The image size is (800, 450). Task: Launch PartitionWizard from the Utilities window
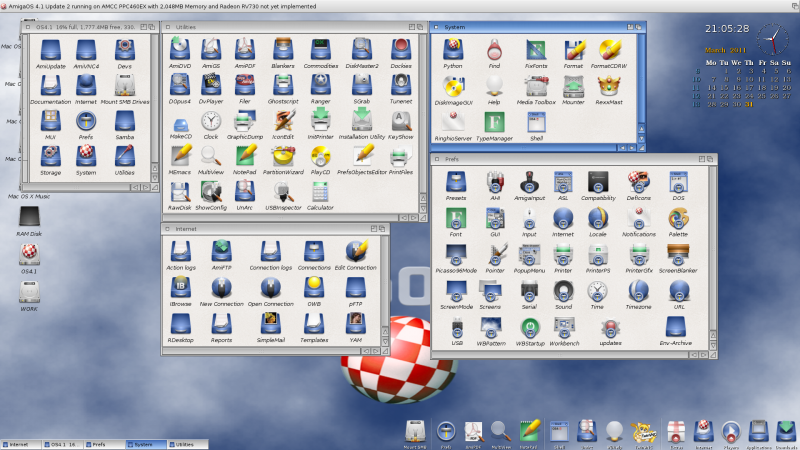pyautogui.click(x=284, y=157)
